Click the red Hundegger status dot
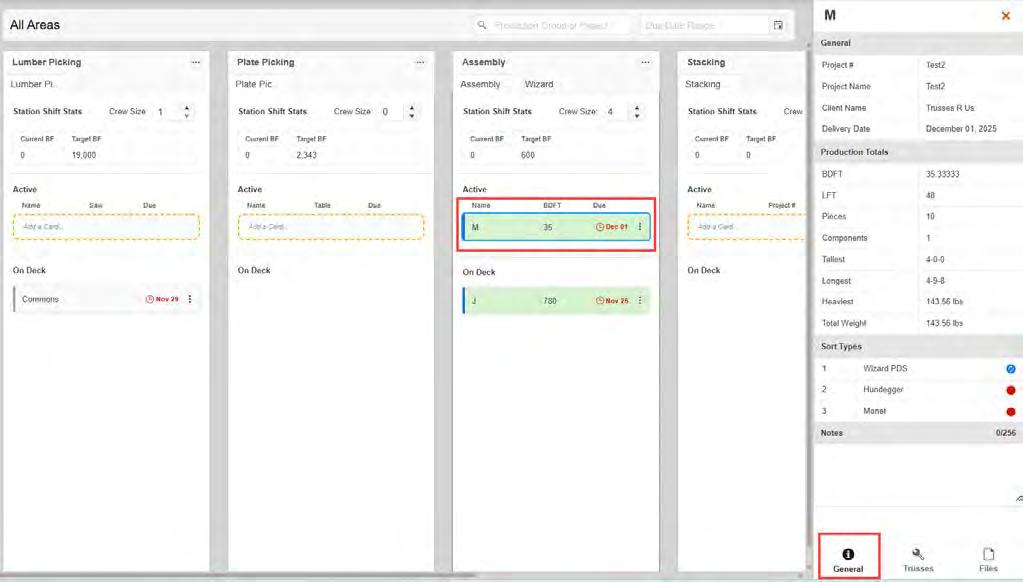This screenshot has height=582, width=1023. 1011,390
